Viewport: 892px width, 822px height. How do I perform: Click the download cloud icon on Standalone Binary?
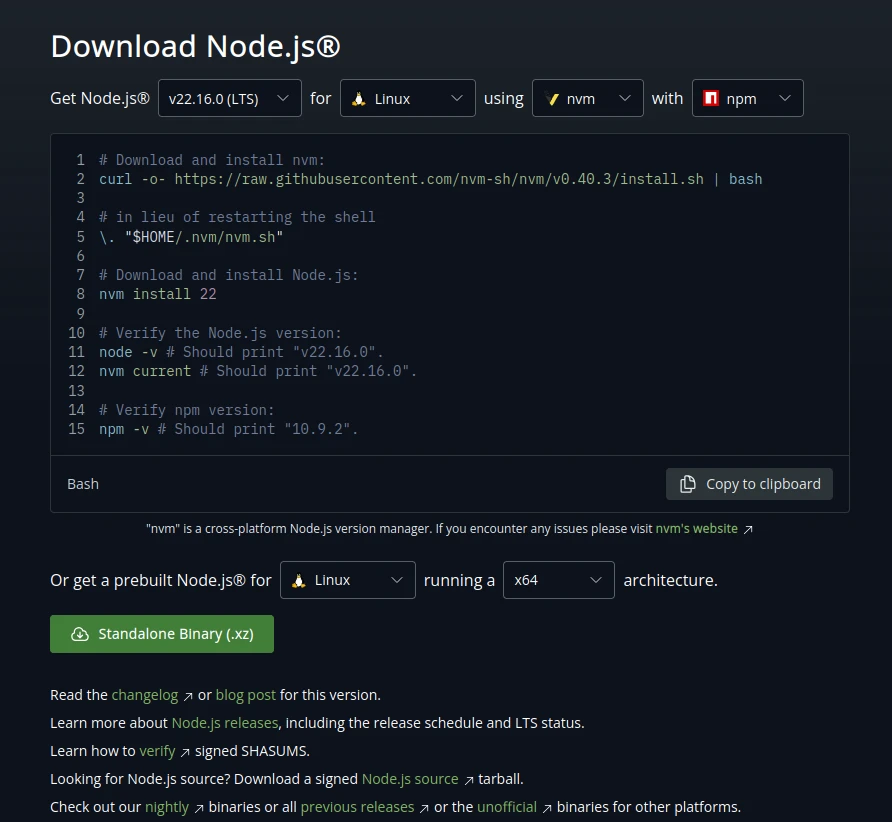pos(79,634)
